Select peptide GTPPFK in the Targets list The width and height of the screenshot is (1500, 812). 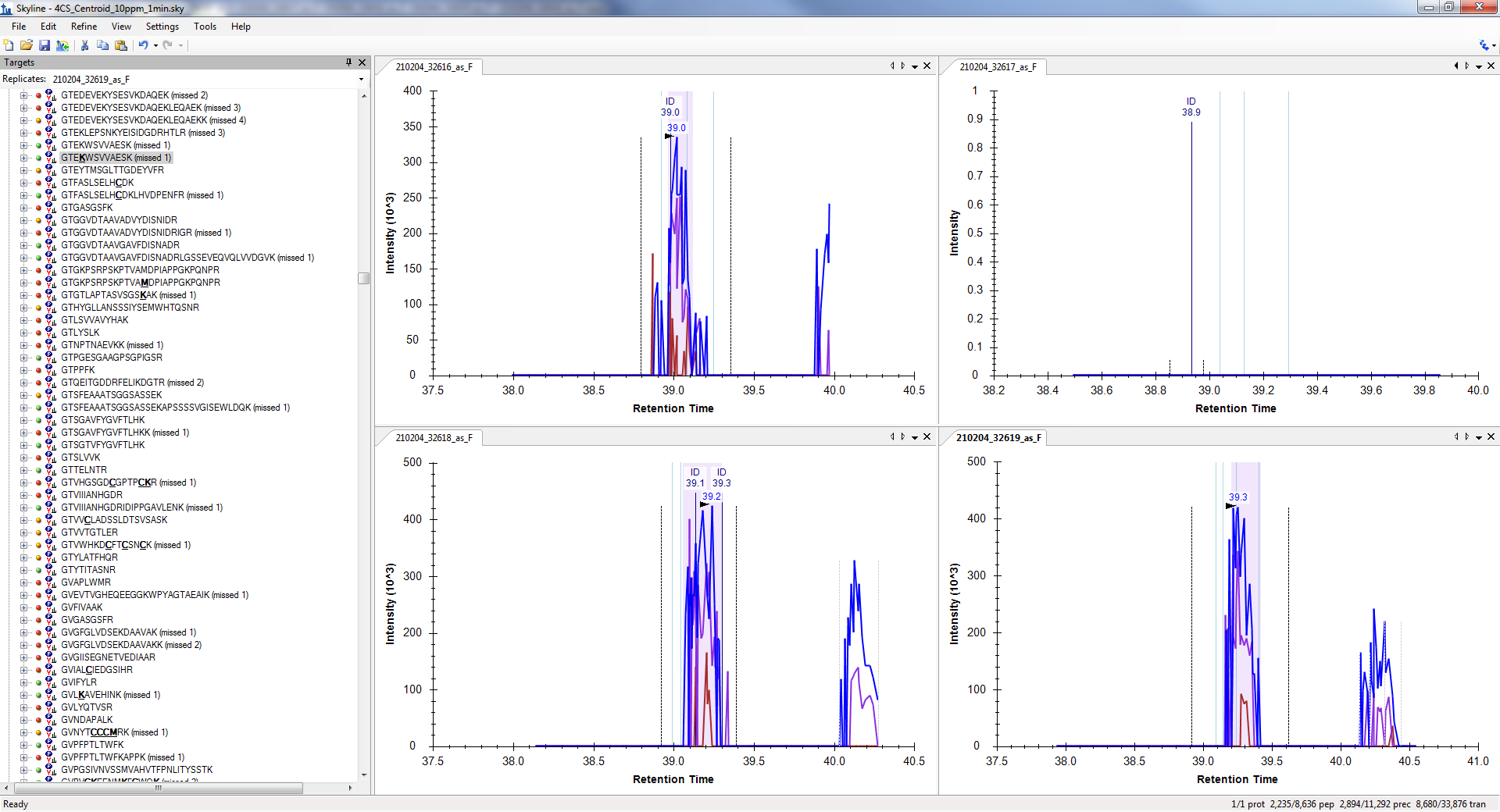pos(78,370)
